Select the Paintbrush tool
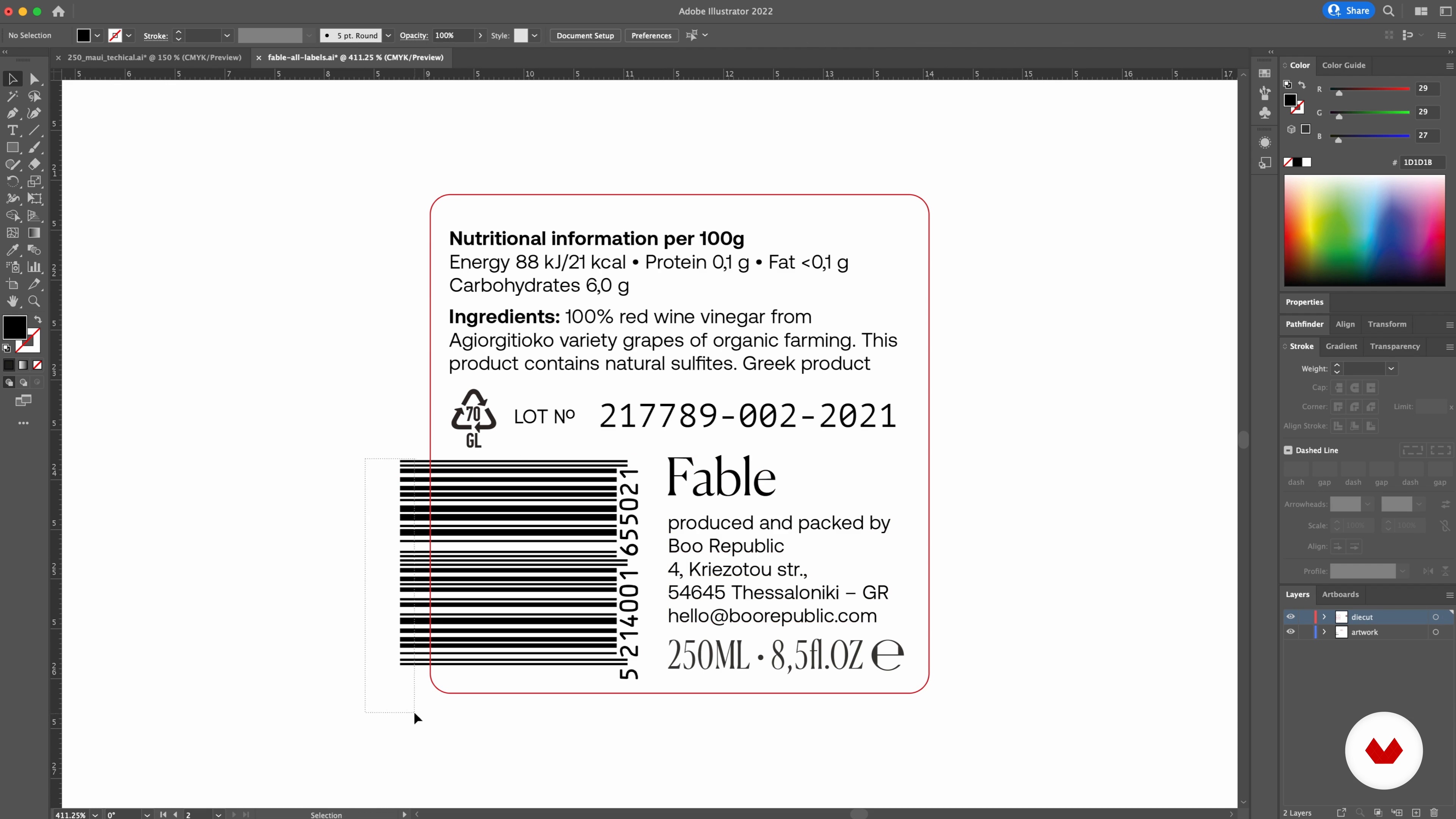The width and height of the screenshot is (1456, 819). (35, 147)
